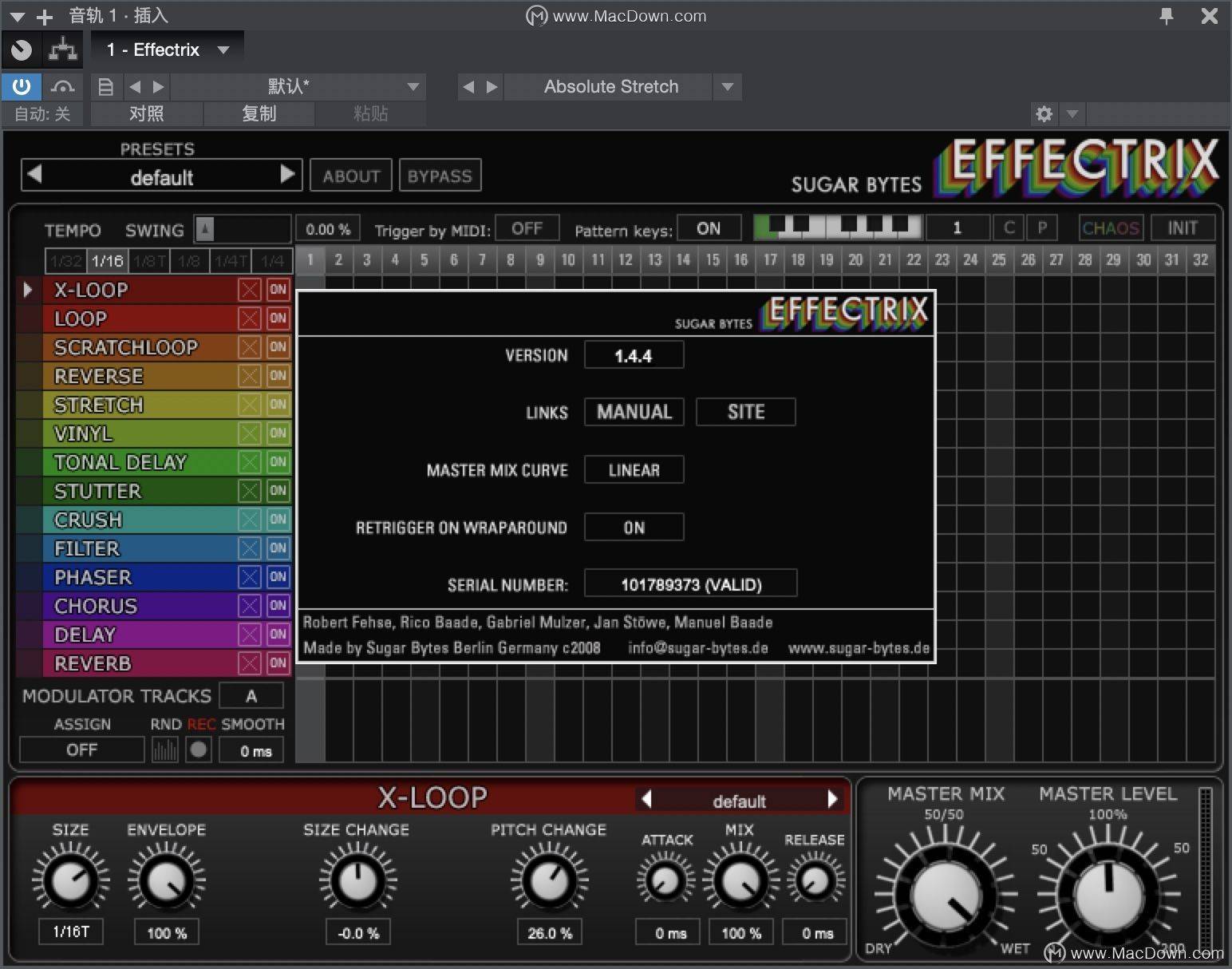This screenshot has width=1232, height=969.
Task: Toggle VINYL track ON switch
Action: coord(278,433)
